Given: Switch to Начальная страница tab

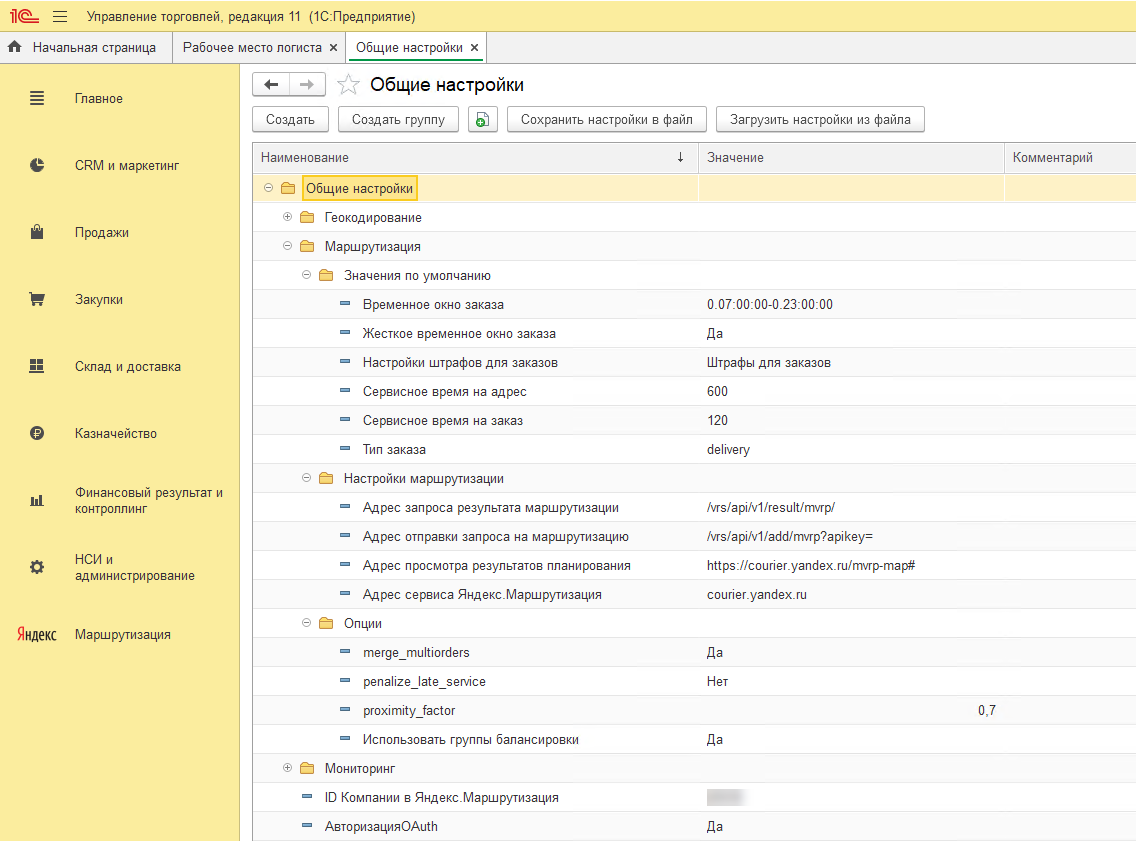Looking at the screenshot, I should 93,47.
